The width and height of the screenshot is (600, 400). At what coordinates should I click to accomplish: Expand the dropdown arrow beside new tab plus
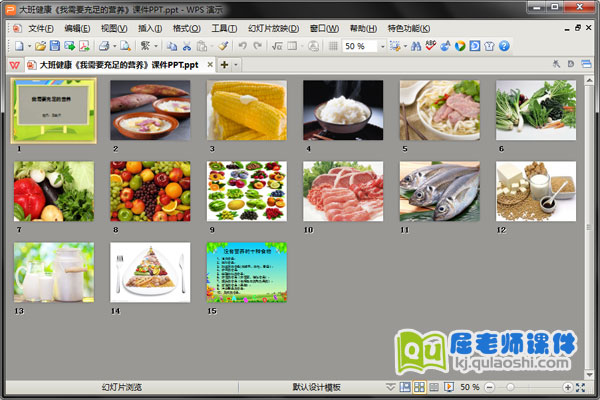tap(236, 65)
